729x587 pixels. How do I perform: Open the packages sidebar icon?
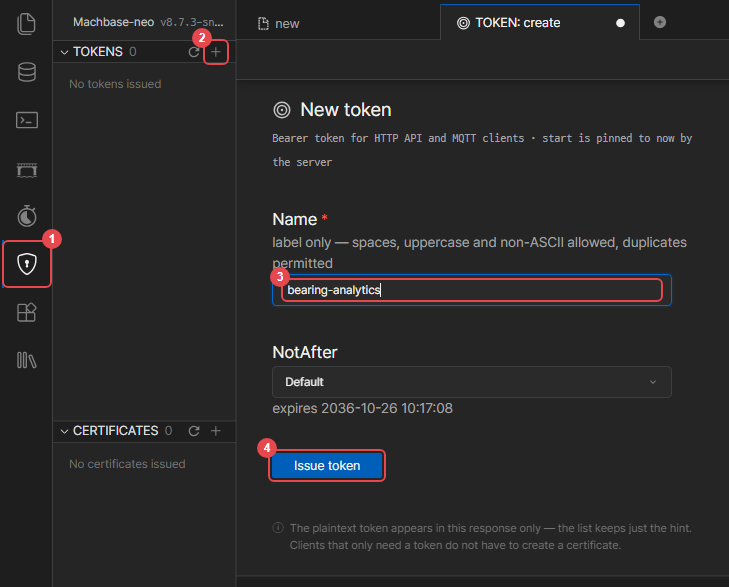27,312
